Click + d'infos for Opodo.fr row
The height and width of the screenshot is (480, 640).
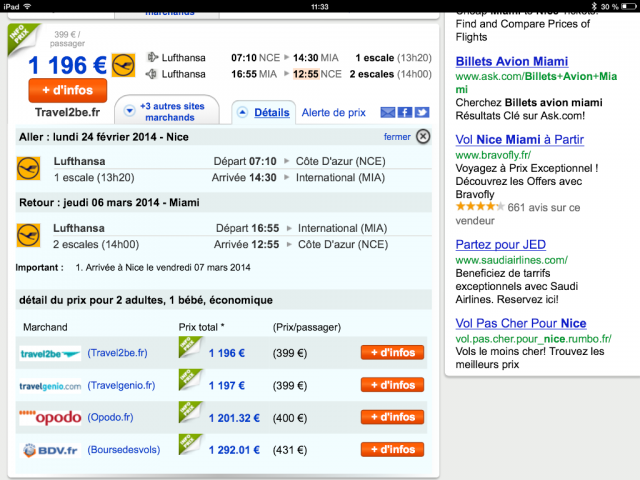coord(392,417)
